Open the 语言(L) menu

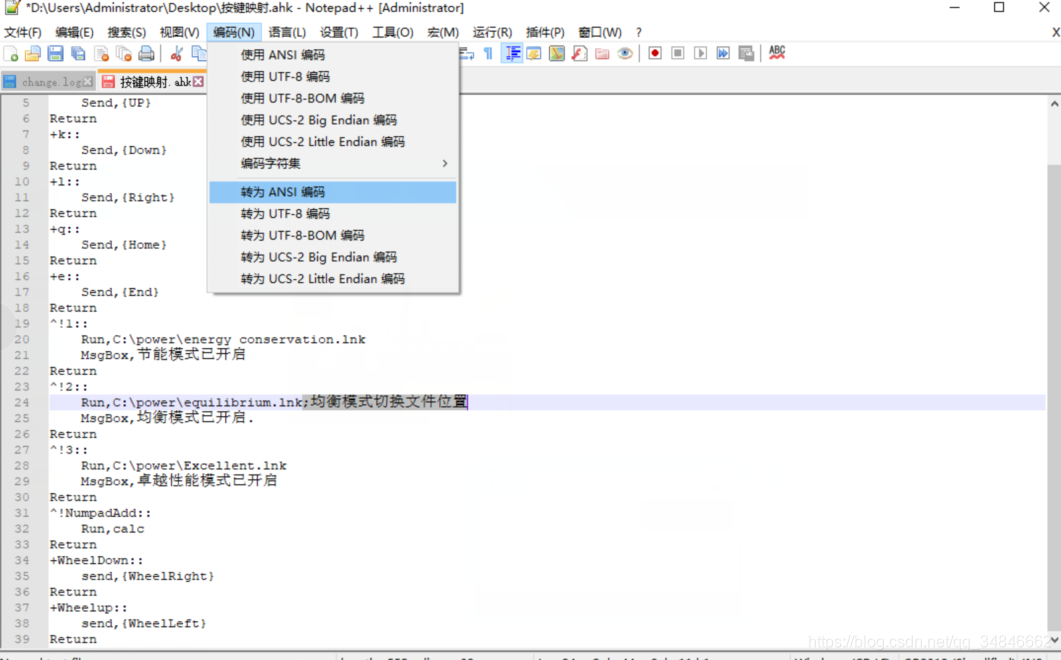(x=287, y=32)
